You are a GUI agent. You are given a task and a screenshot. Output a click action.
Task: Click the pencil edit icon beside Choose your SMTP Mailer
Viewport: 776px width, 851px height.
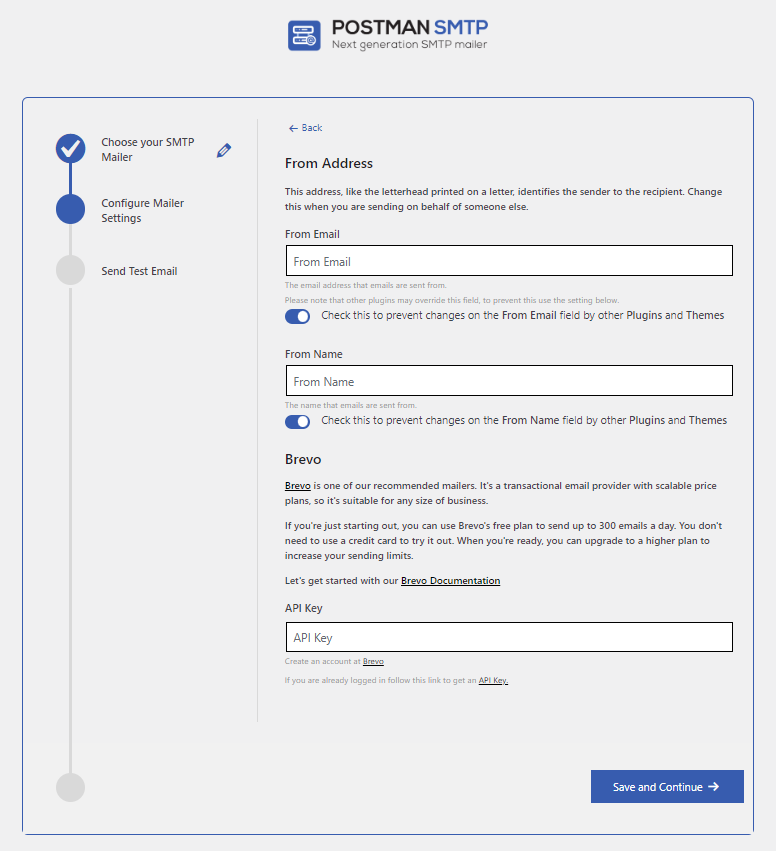[x=224, y=150]
